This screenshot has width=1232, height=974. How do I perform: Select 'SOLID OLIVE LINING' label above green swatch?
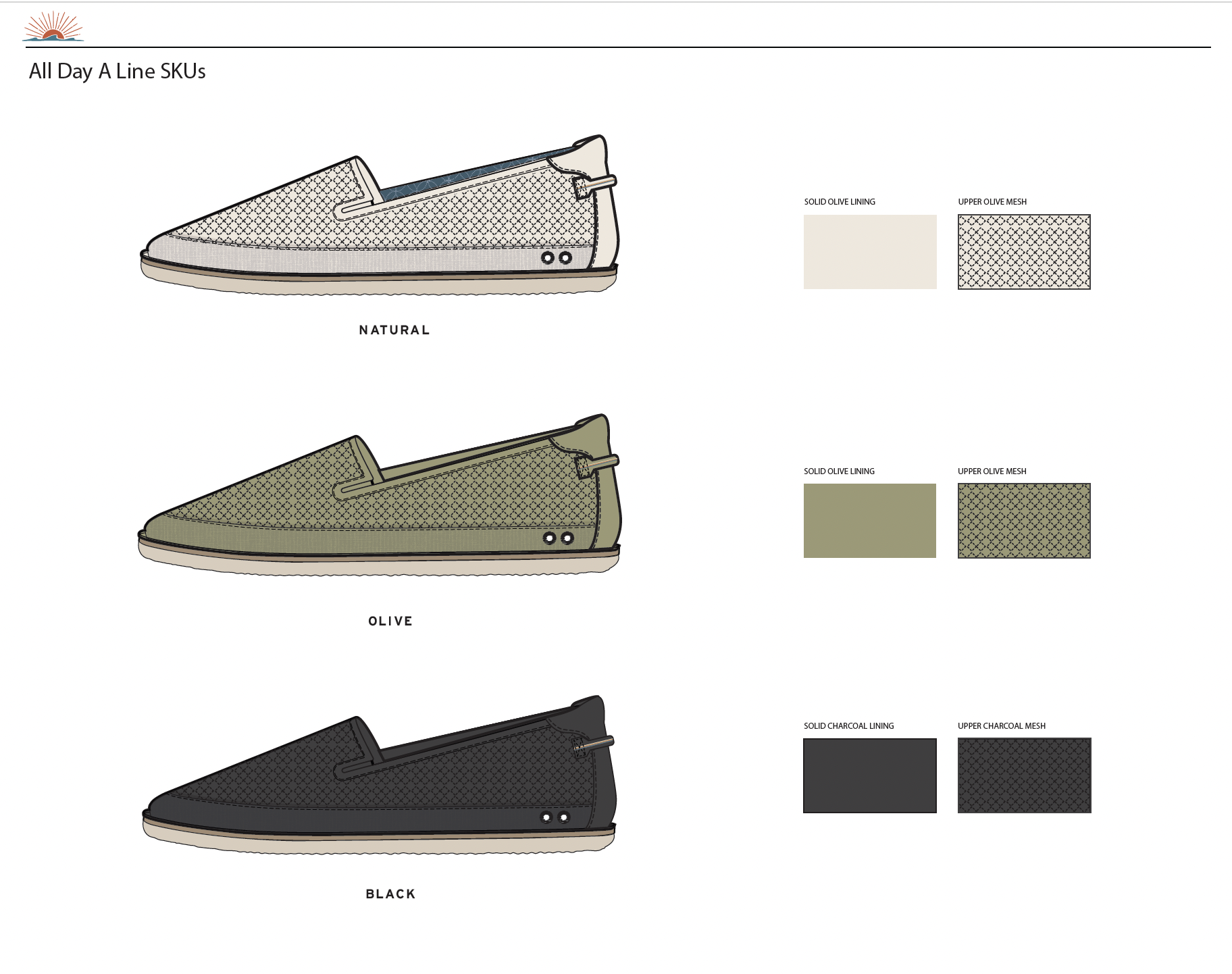coord(839,471)
